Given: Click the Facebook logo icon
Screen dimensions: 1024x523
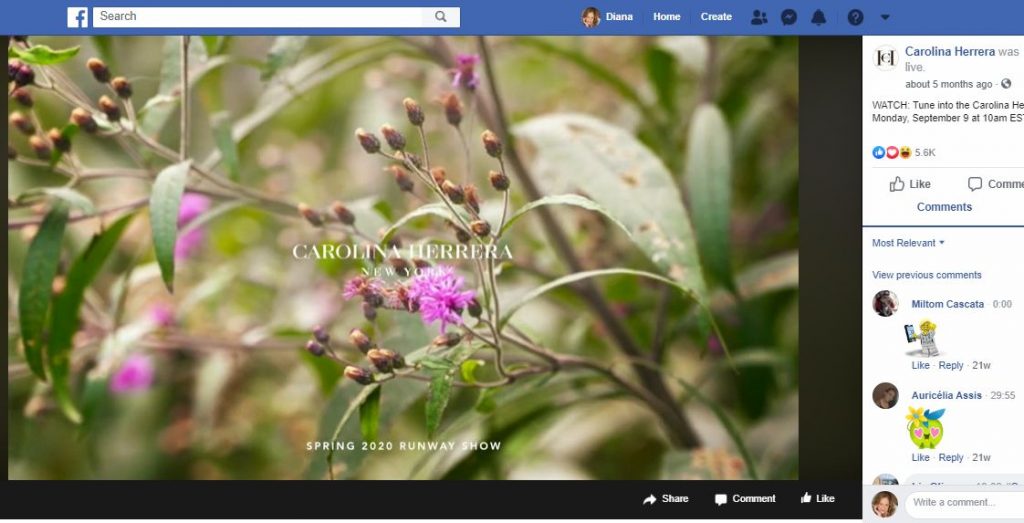Looking at the screenshot, I should coord(77,17).
